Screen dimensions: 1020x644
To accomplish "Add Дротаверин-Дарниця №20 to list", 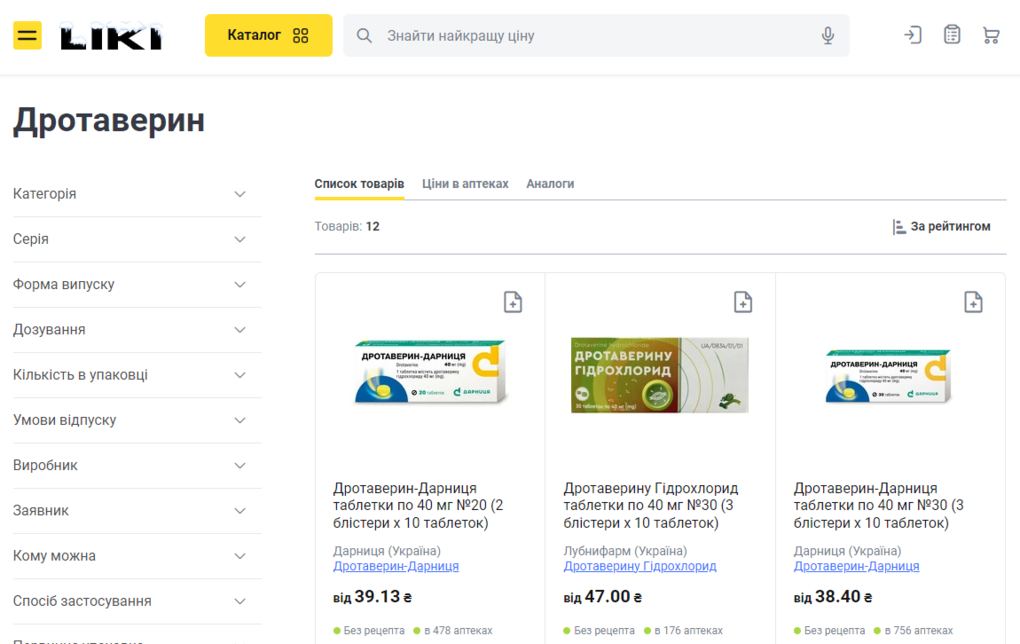I will tap(512, 302).
